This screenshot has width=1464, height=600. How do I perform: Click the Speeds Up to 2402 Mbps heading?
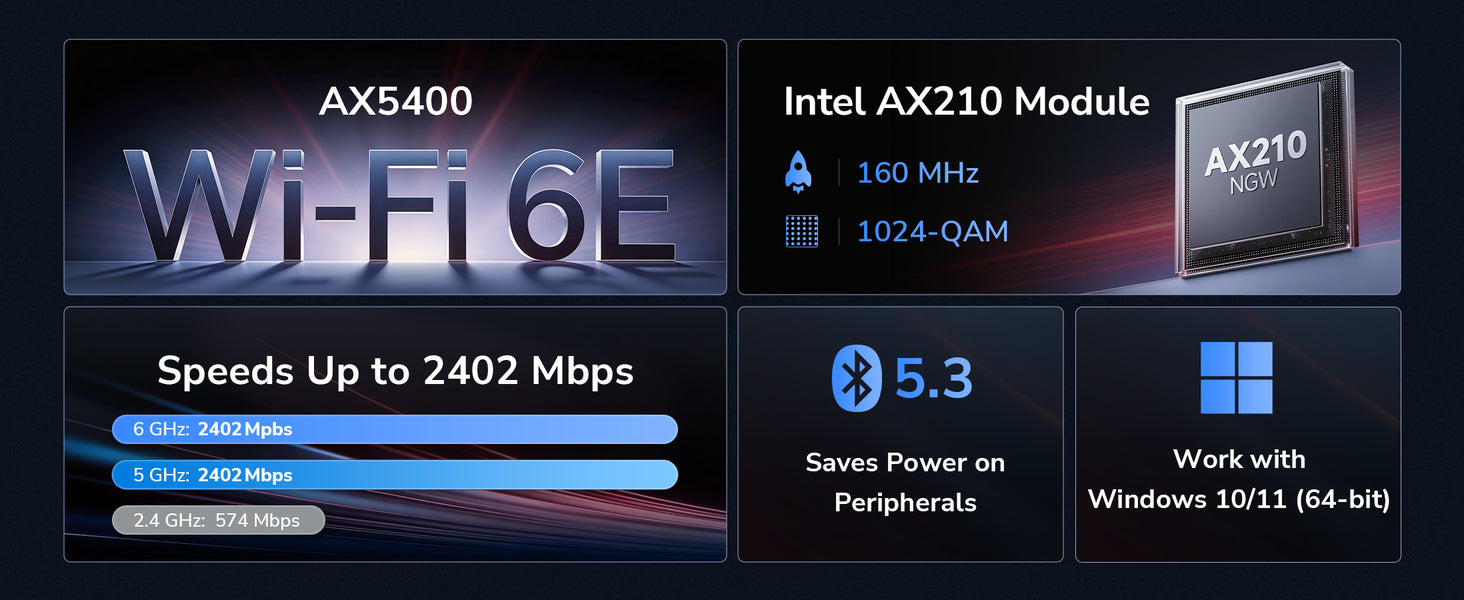[x=395, y=371]
